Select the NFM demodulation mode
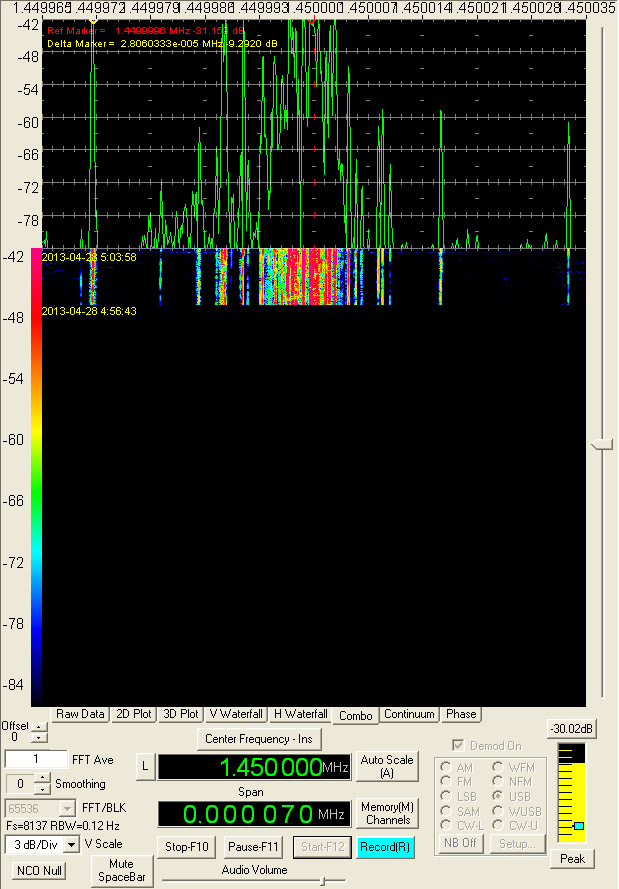The height and width of the screenshot is (889, 619). pyautogui.click(x=498, y=781)
